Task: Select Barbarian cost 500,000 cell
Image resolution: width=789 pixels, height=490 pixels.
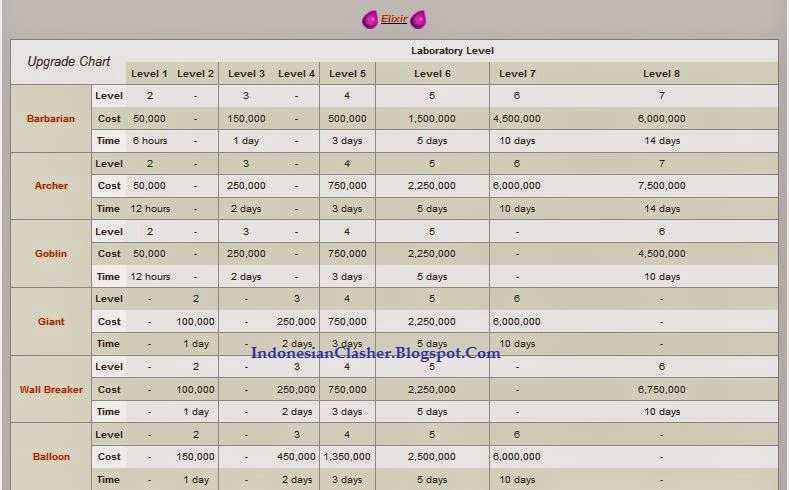Action: point(347,119)
